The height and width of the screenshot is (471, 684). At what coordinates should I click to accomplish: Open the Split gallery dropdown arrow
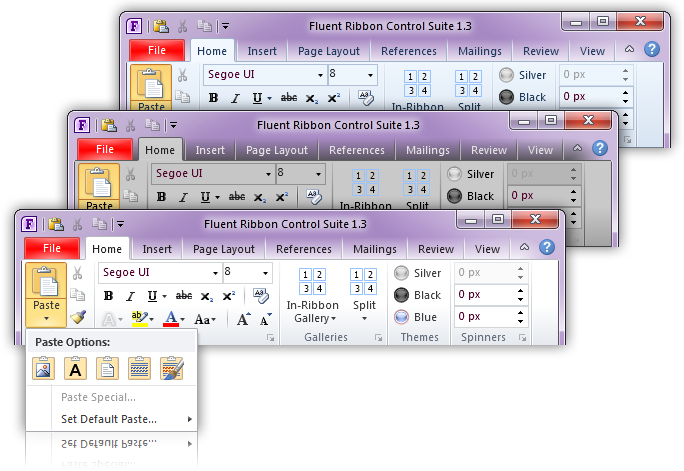pyautogui.click(x=363, y=318)
